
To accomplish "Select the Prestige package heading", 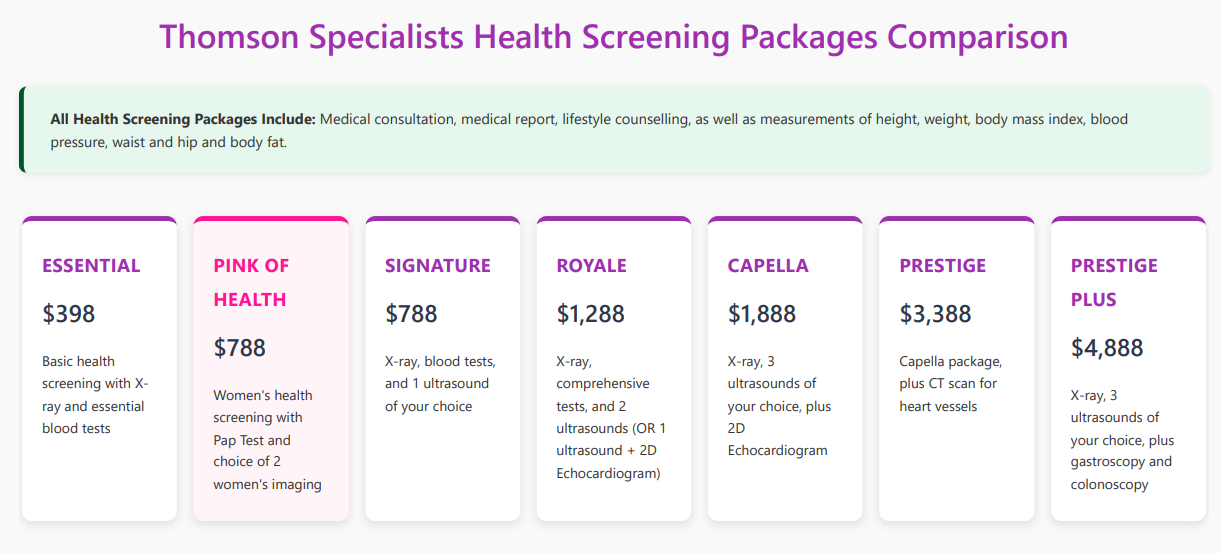I will (x=942, y=265).
